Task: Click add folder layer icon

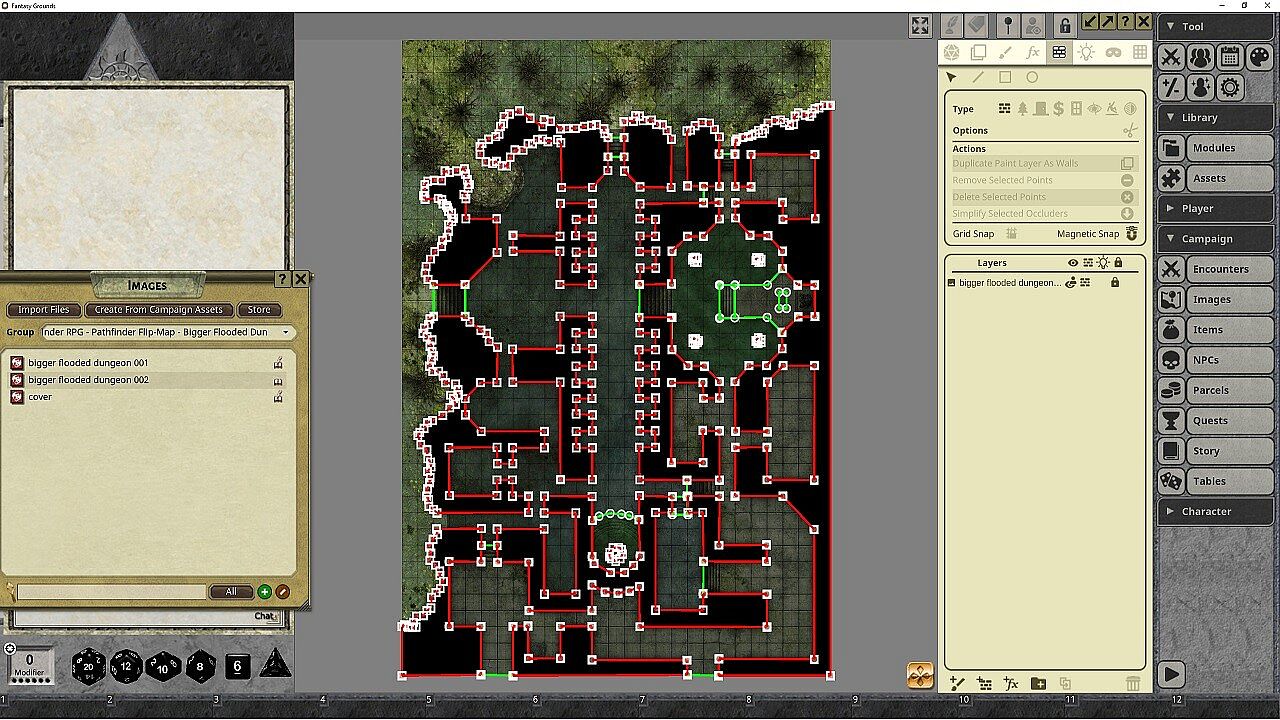Action: pos(1038,684)
